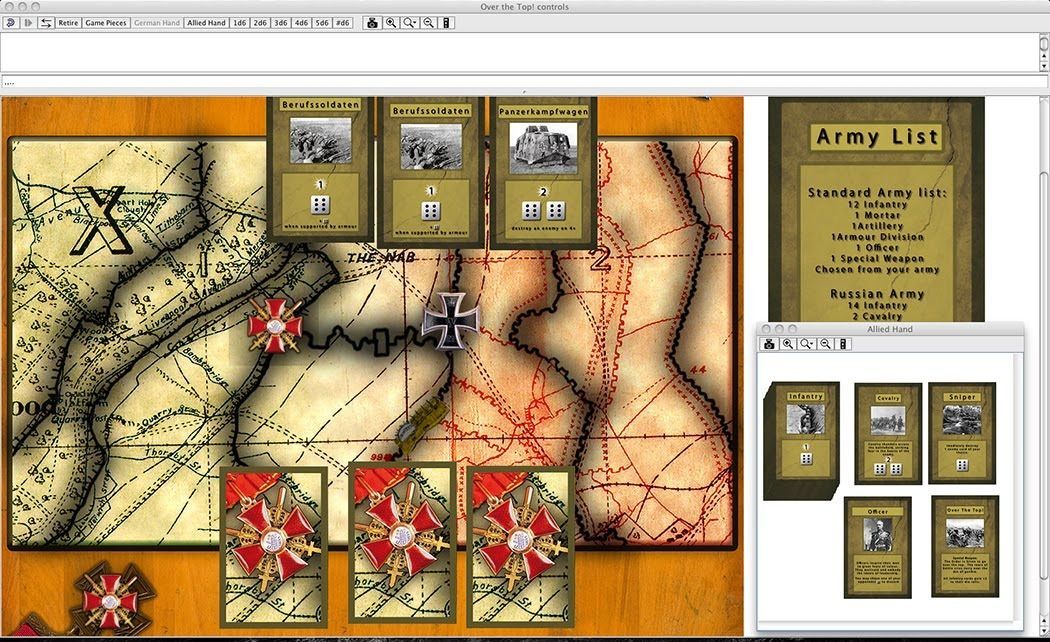Select the second Berufssoldaten card
Screen dimensions: 1050x642
pos(431,174)
